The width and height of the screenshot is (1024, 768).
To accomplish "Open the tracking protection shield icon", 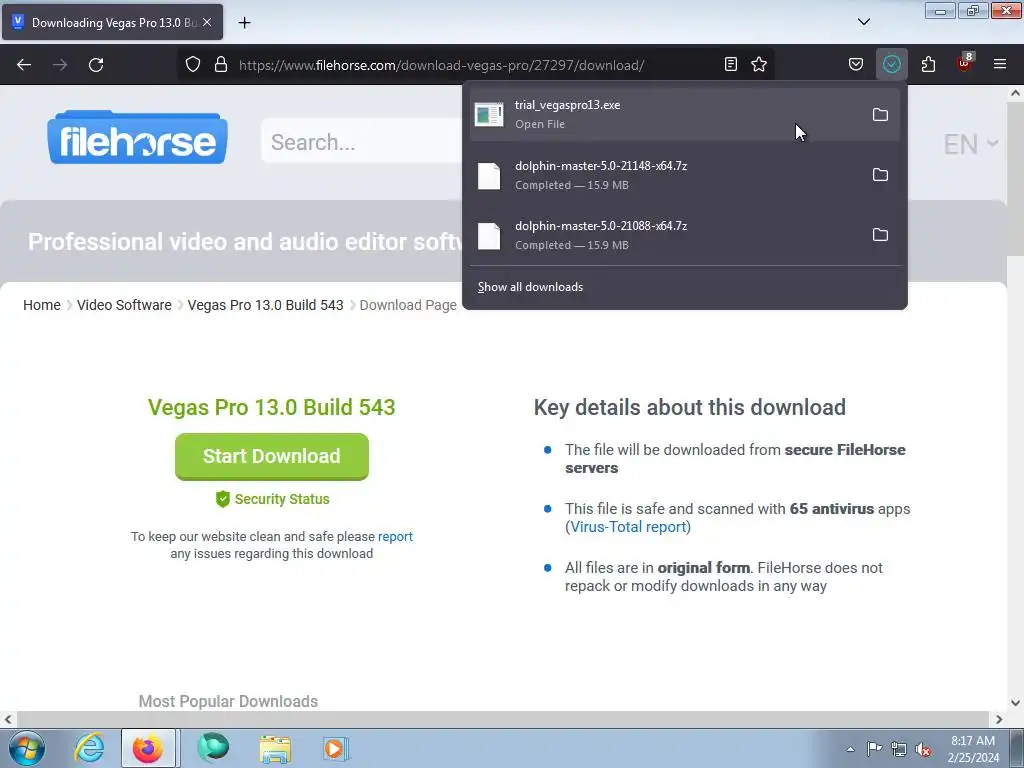I will tap(193, 64).
